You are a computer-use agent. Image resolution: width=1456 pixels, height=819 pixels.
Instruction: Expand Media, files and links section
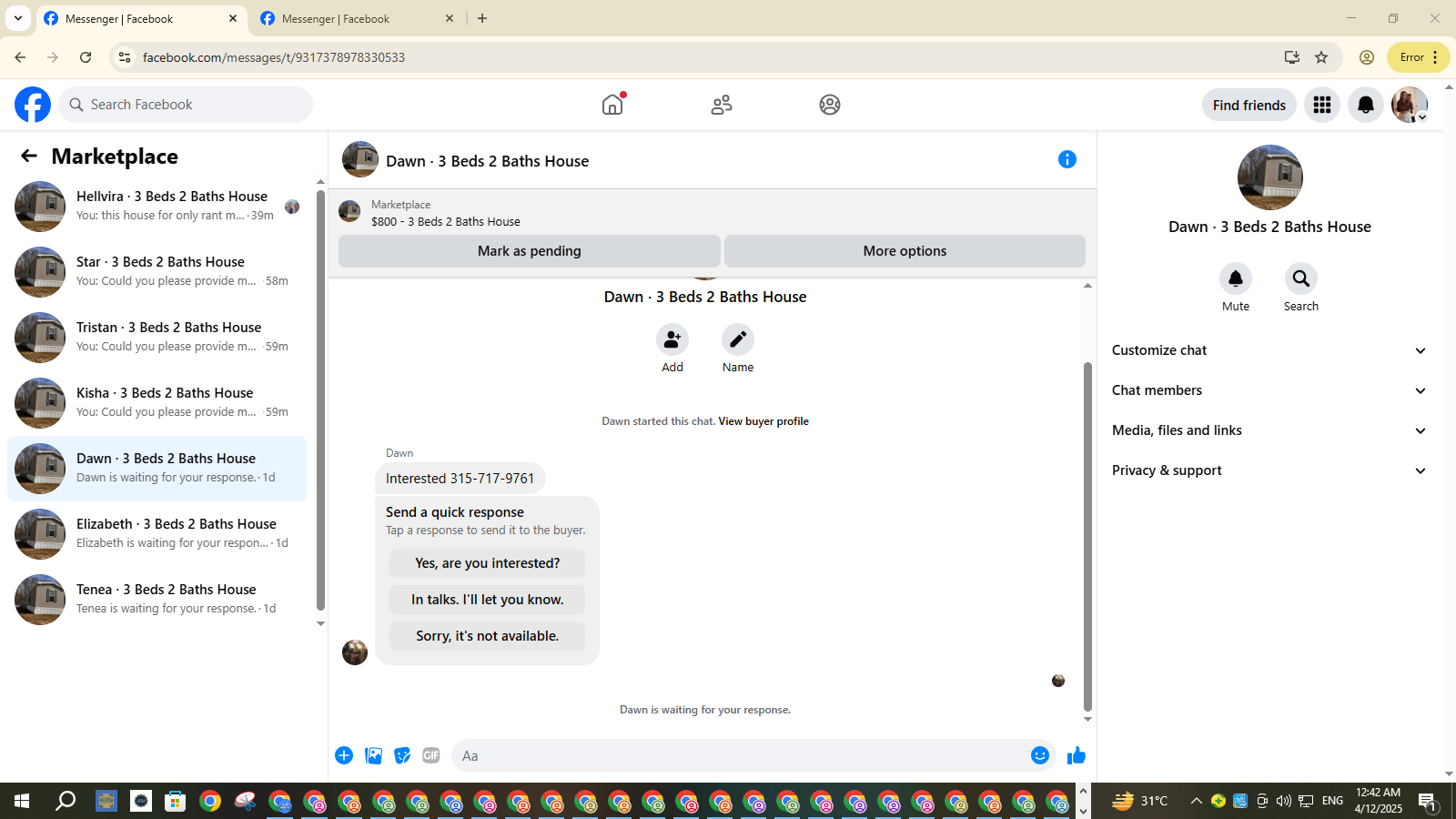(1269, 430)
